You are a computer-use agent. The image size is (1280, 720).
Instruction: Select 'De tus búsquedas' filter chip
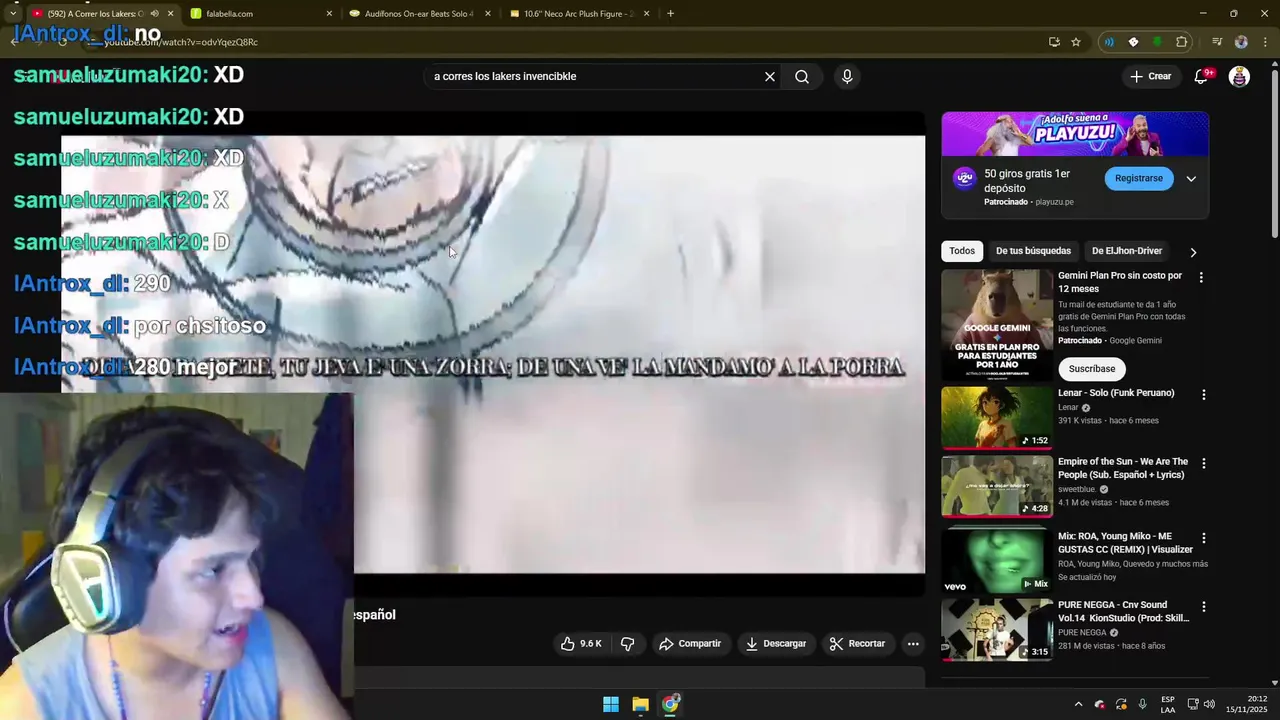tap(1033, 251)
